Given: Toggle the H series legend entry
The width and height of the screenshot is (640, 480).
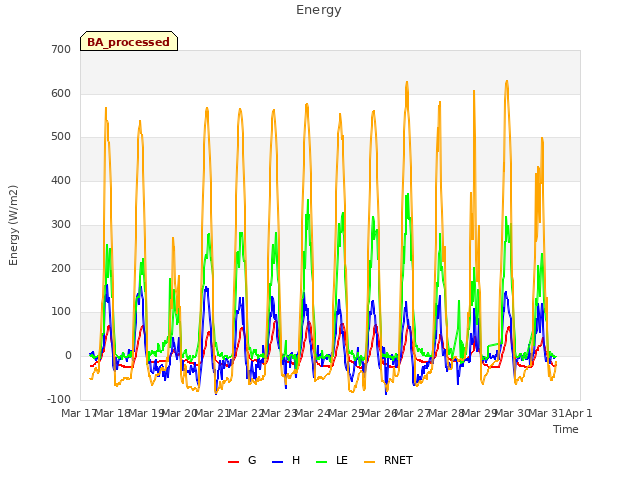Looking at the screenshot, I should [x=286, y=460].
